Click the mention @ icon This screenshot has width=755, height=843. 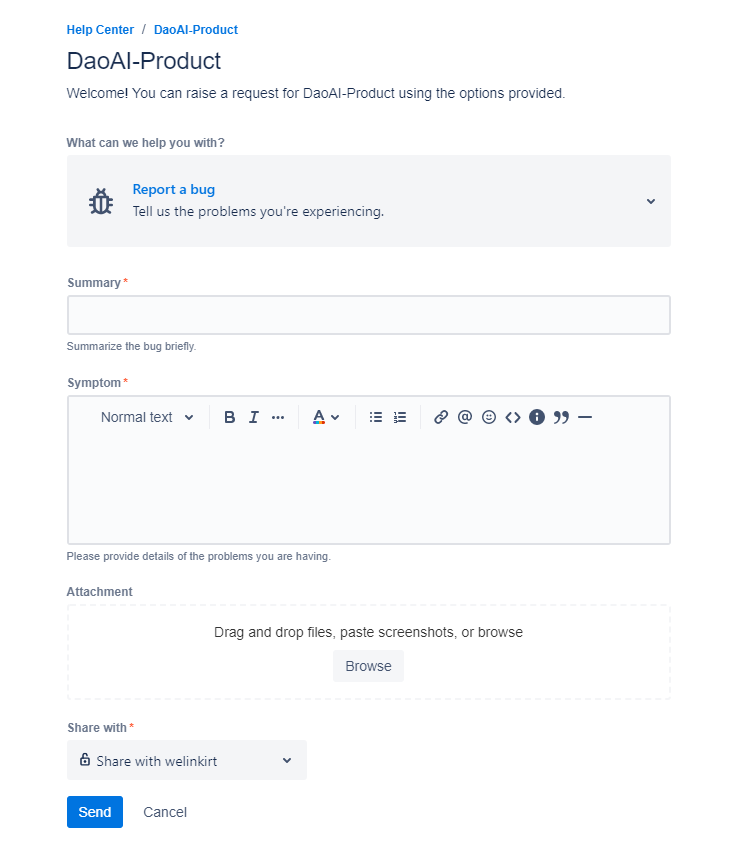click(465, 417)
